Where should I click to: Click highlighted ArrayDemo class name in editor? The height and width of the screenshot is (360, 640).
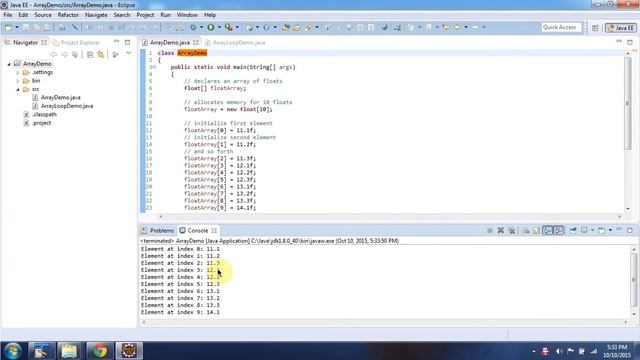coord(192,53)
